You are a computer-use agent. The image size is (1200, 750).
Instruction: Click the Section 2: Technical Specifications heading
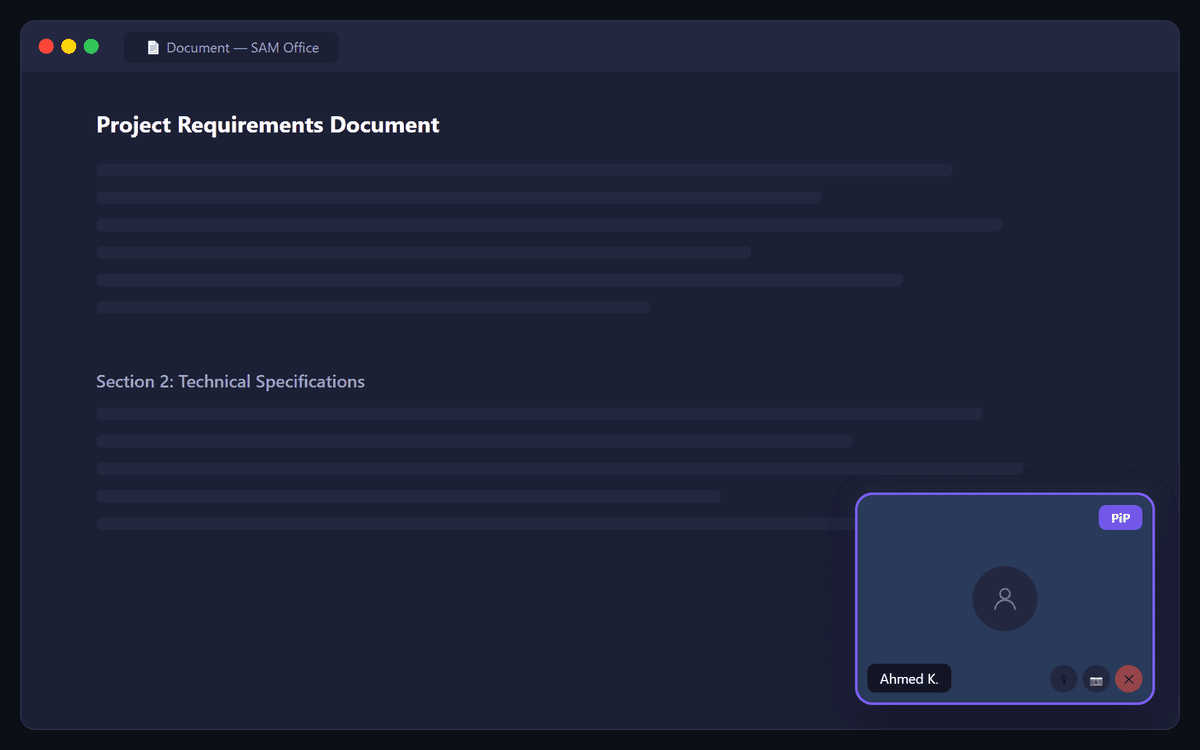230,382
